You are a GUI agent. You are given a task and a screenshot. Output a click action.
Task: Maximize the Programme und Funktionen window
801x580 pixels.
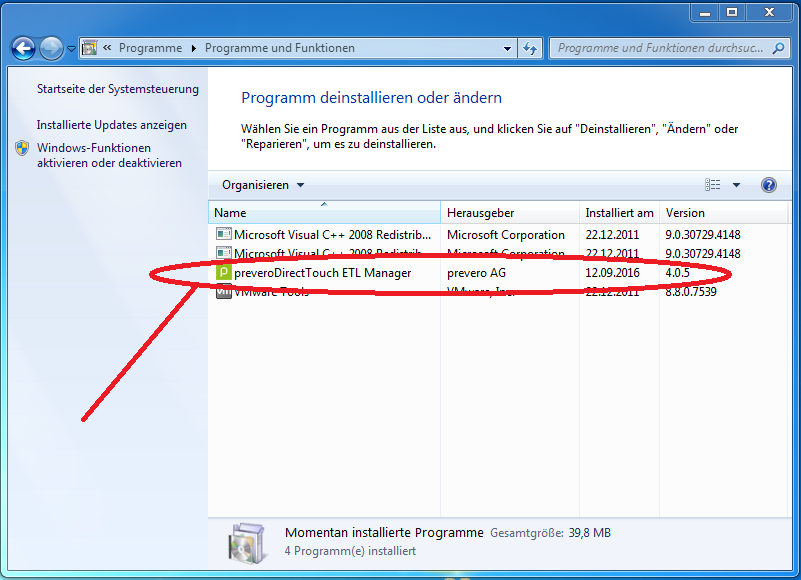coord(732,12)
